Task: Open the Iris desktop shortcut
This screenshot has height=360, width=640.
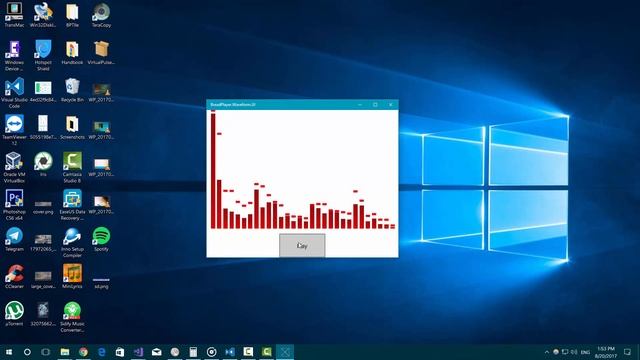Action: tap(43, 164)
